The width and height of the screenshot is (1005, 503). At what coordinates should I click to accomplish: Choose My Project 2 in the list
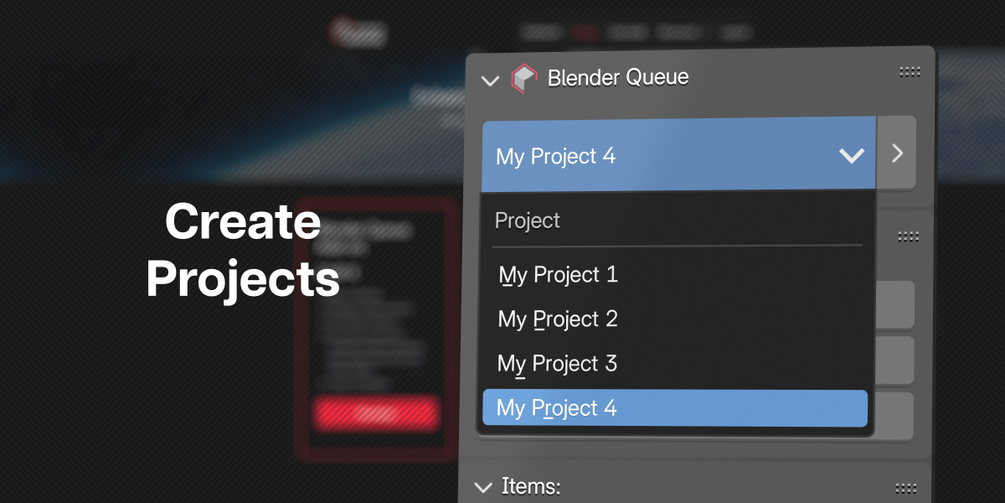tap(558, 320)
